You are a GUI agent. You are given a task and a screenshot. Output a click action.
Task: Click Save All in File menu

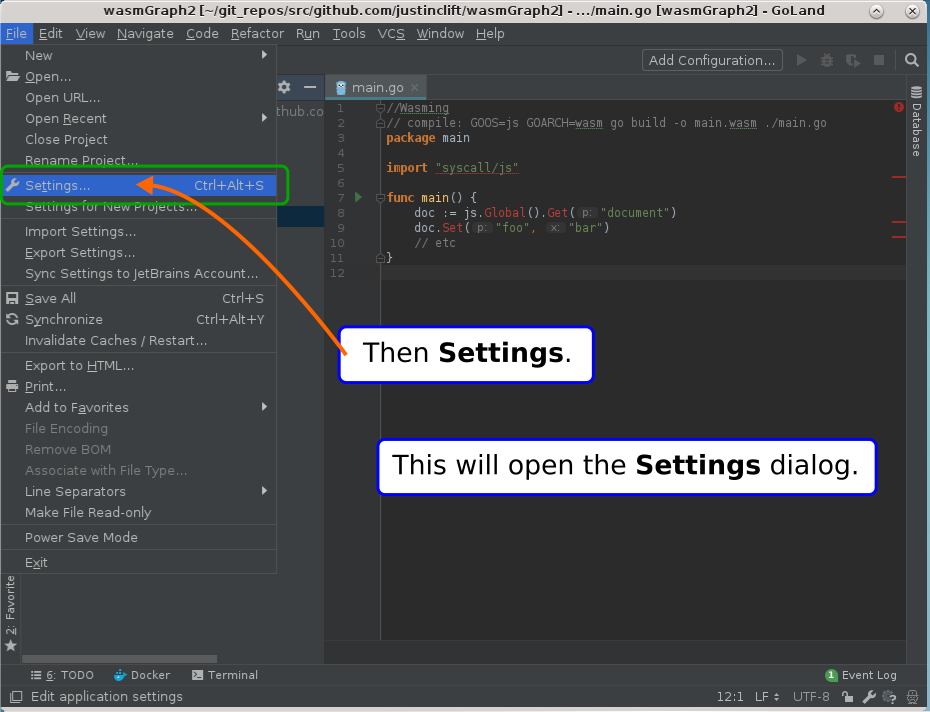[139, 298]
